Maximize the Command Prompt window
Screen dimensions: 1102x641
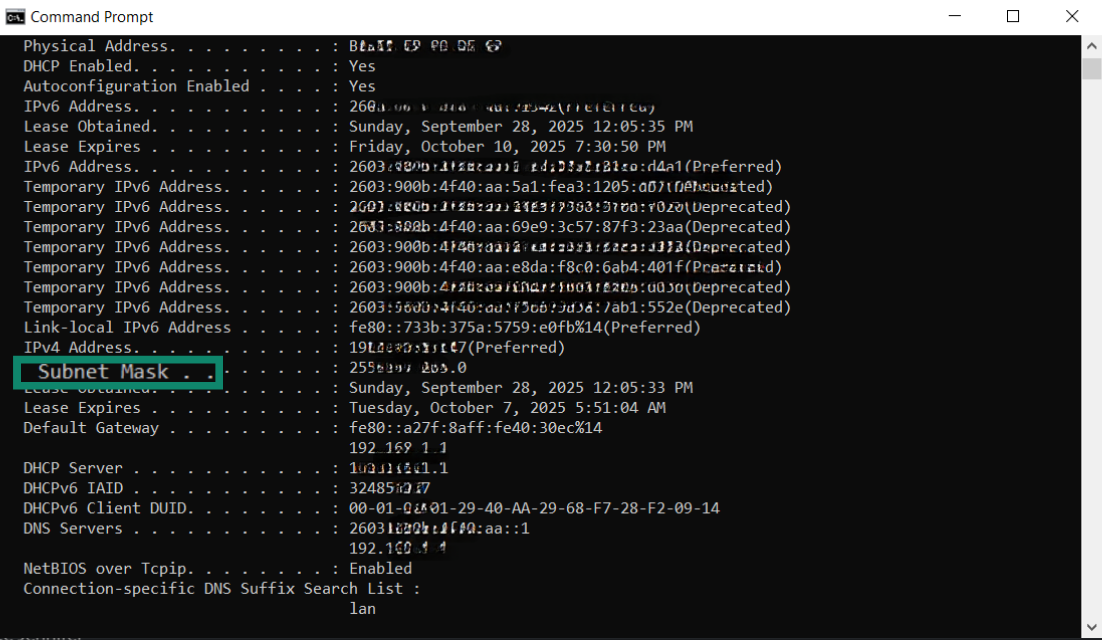pos(1012,16)
